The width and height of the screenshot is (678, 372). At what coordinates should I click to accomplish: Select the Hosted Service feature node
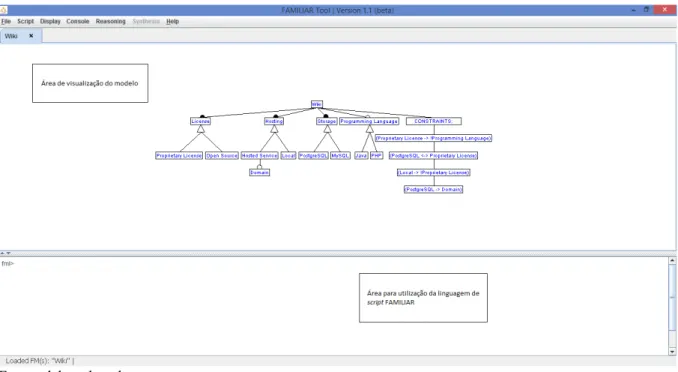tap(259, 155)
